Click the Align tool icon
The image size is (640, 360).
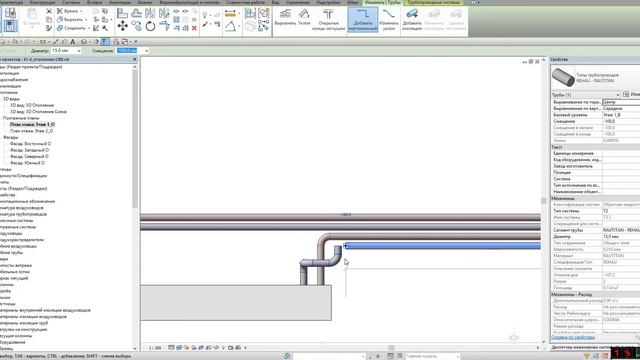[x=122, y=13]
